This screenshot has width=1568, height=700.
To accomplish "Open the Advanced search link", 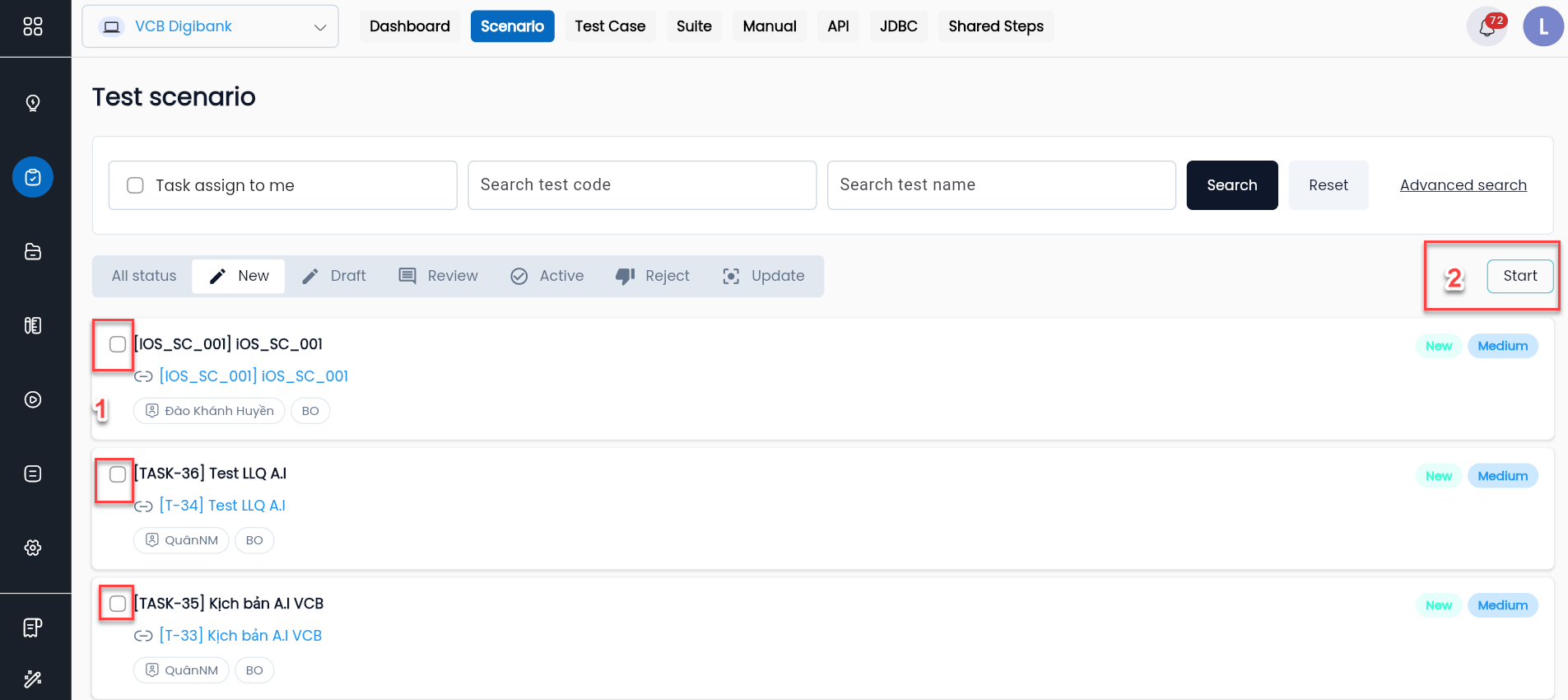I will tap(1463, 185).
